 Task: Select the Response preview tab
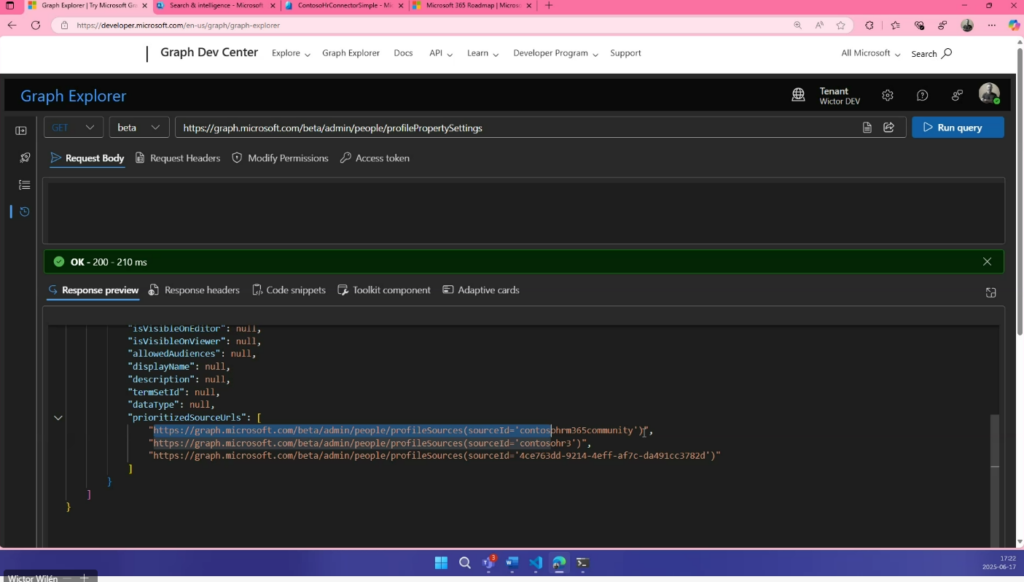[x=93, y=290]
